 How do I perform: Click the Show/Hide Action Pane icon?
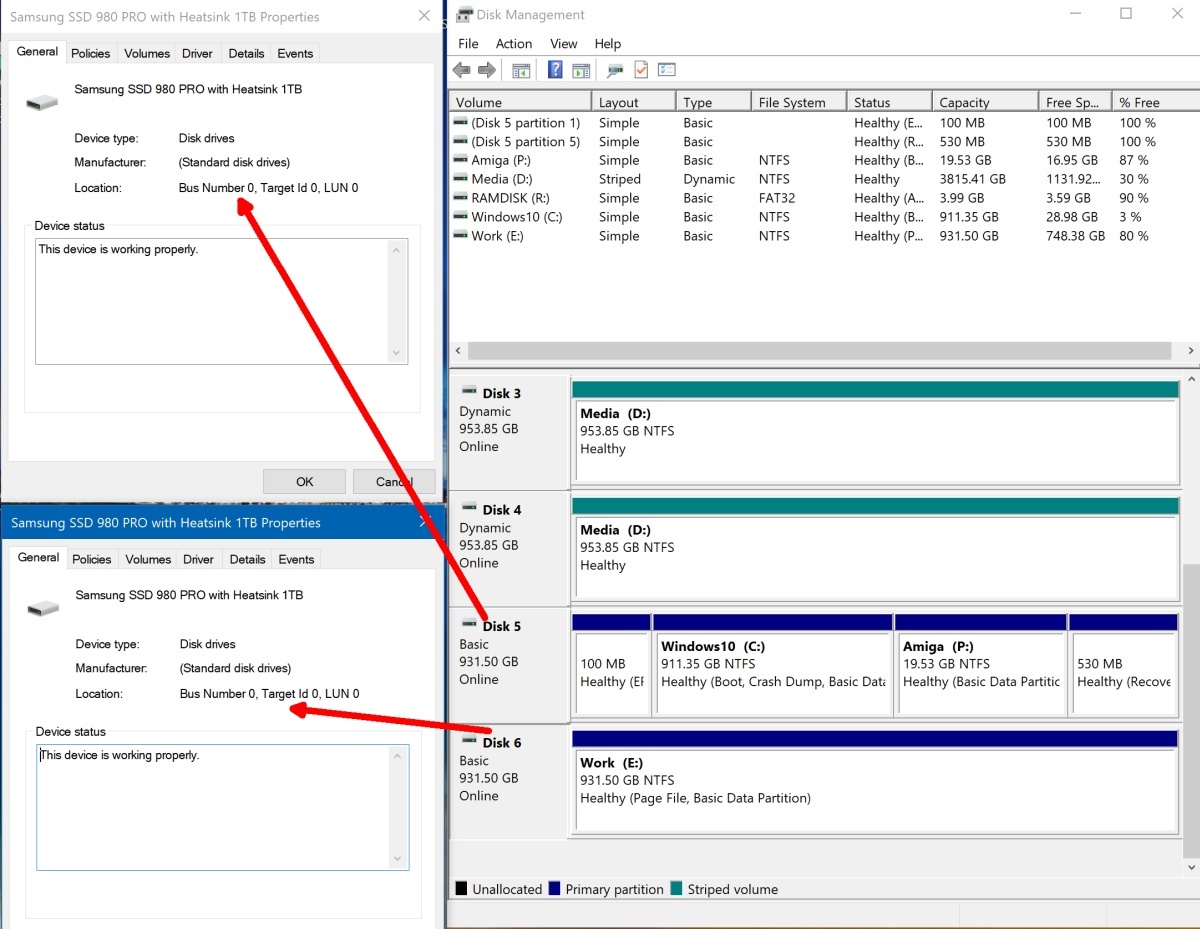tap(581, 70)
